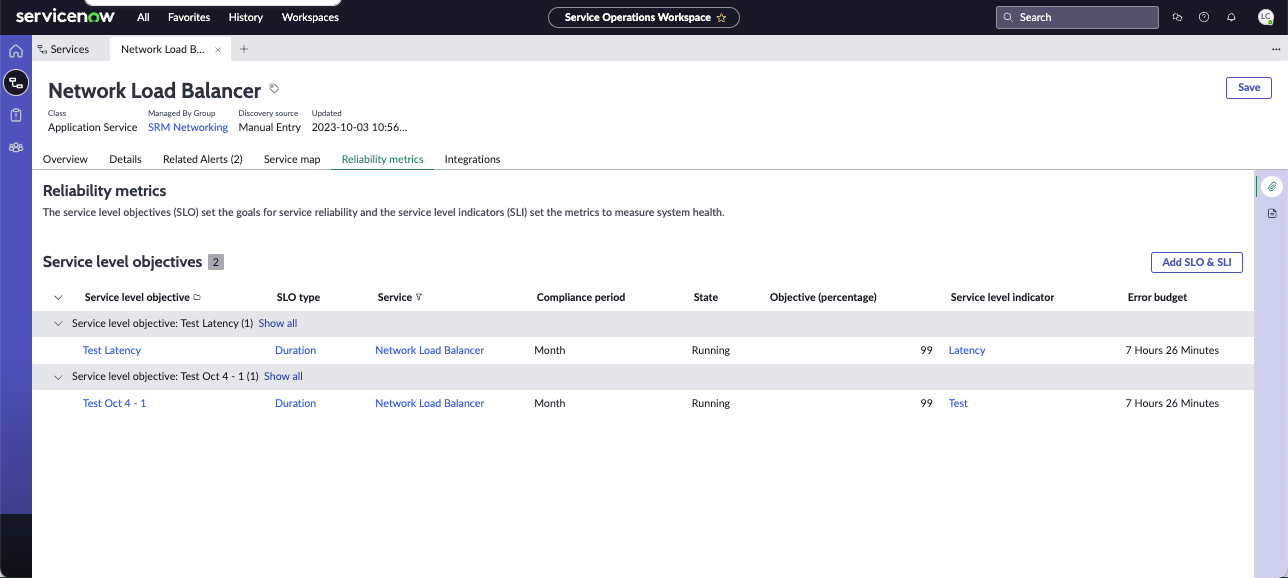
Task: Open the Test indicator link
Action: tap(958, 403)
